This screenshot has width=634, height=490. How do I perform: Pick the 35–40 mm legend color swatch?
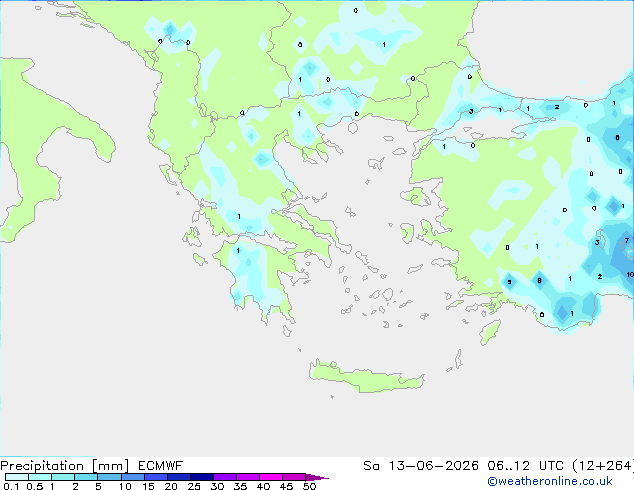248,477
